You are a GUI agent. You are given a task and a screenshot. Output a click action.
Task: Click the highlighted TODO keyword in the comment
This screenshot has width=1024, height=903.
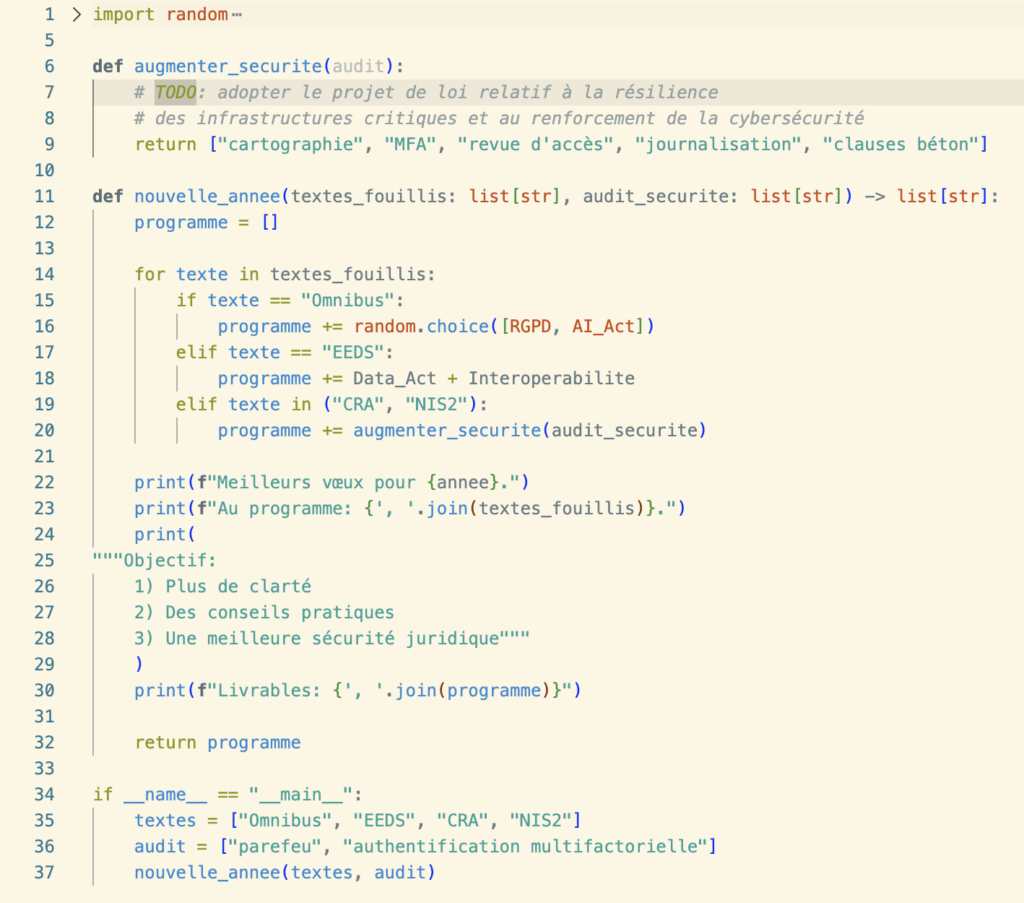[176, 93]
